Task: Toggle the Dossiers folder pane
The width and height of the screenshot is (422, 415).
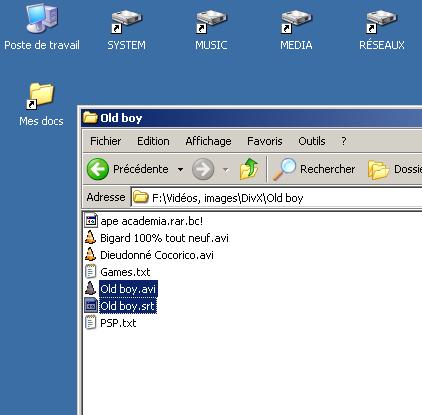Action: click(x=394, y=169)
